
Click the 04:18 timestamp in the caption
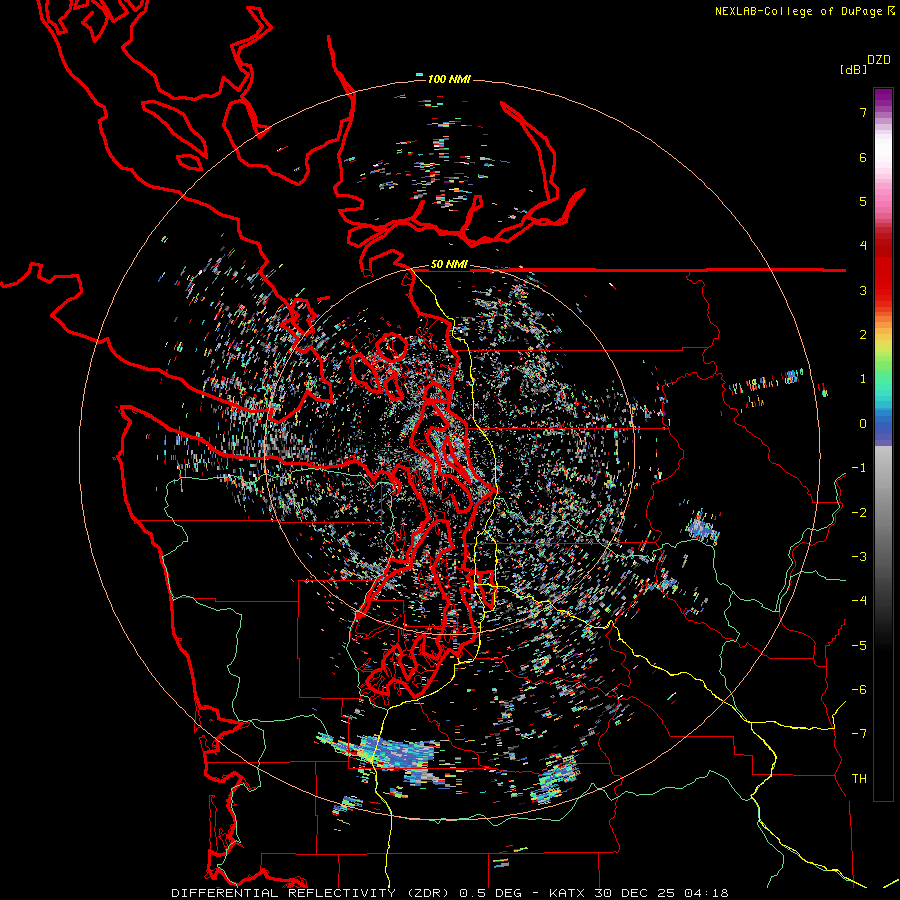click(706, 893)
